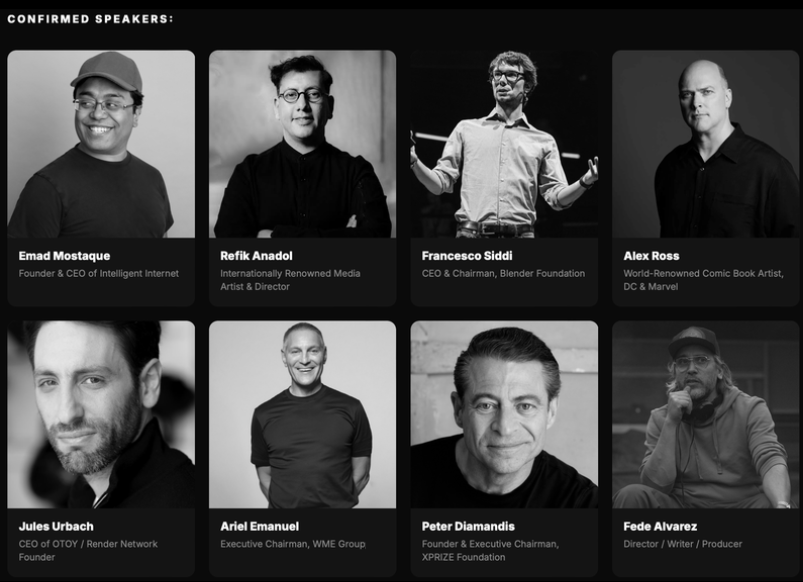The height and width of the screenshot is (582, 803).
Task: Select Refik Anadol's portrait photo
Action: [303, 144]
